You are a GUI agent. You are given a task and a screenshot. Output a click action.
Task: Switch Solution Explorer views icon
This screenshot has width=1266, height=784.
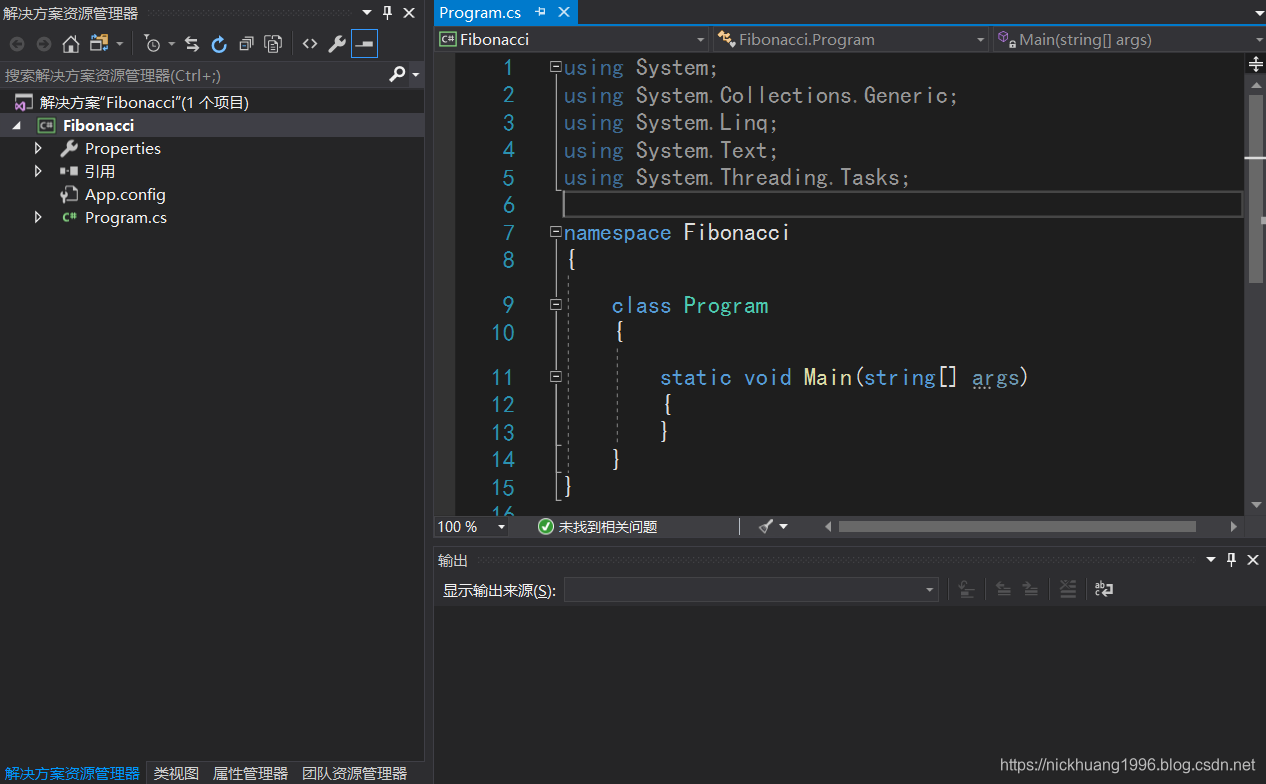coord(99,44)
